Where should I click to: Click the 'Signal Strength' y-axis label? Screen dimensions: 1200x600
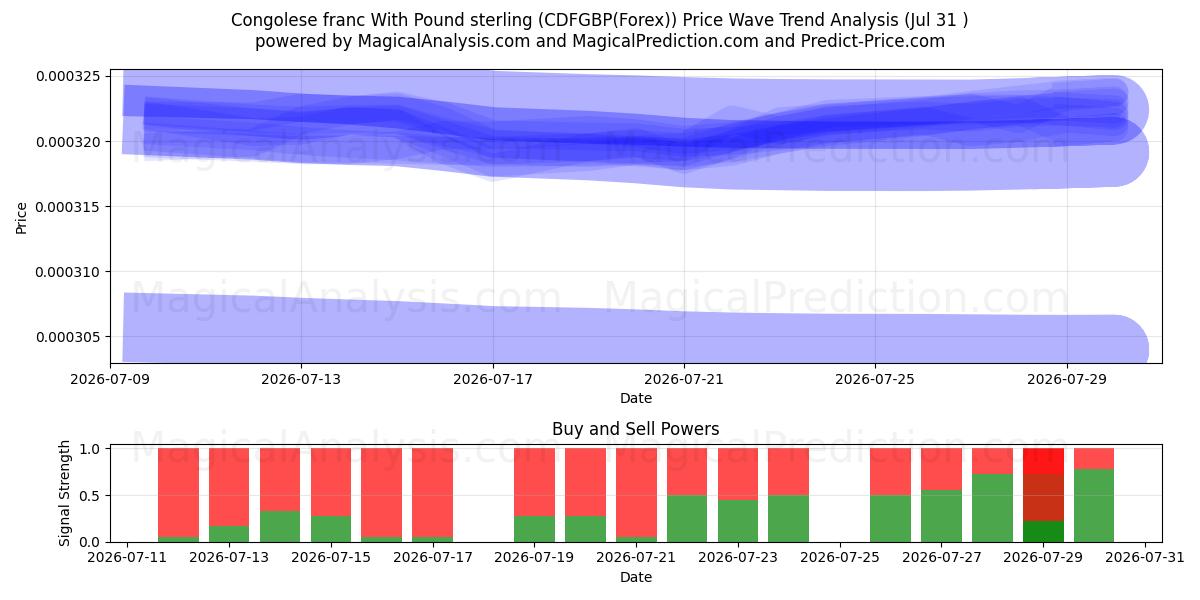tap(65, 493)
